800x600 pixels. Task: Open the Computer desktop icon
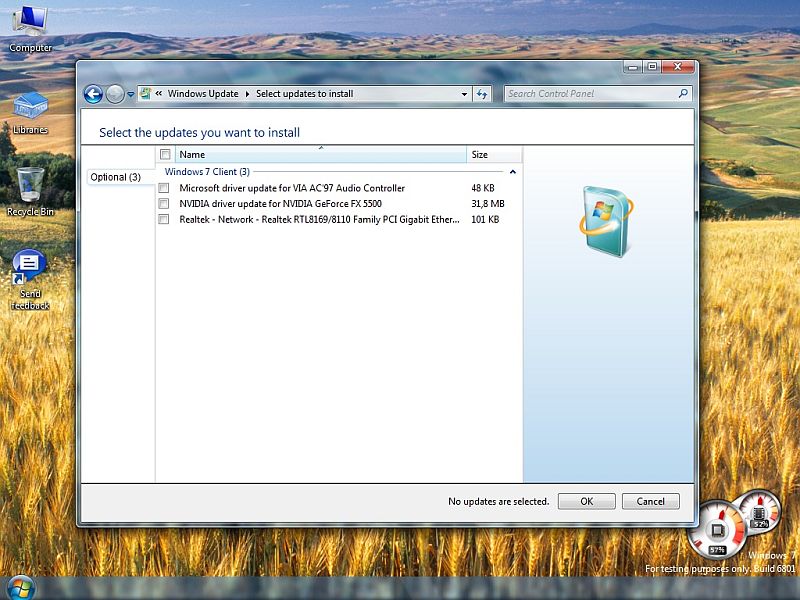point(30,29)
